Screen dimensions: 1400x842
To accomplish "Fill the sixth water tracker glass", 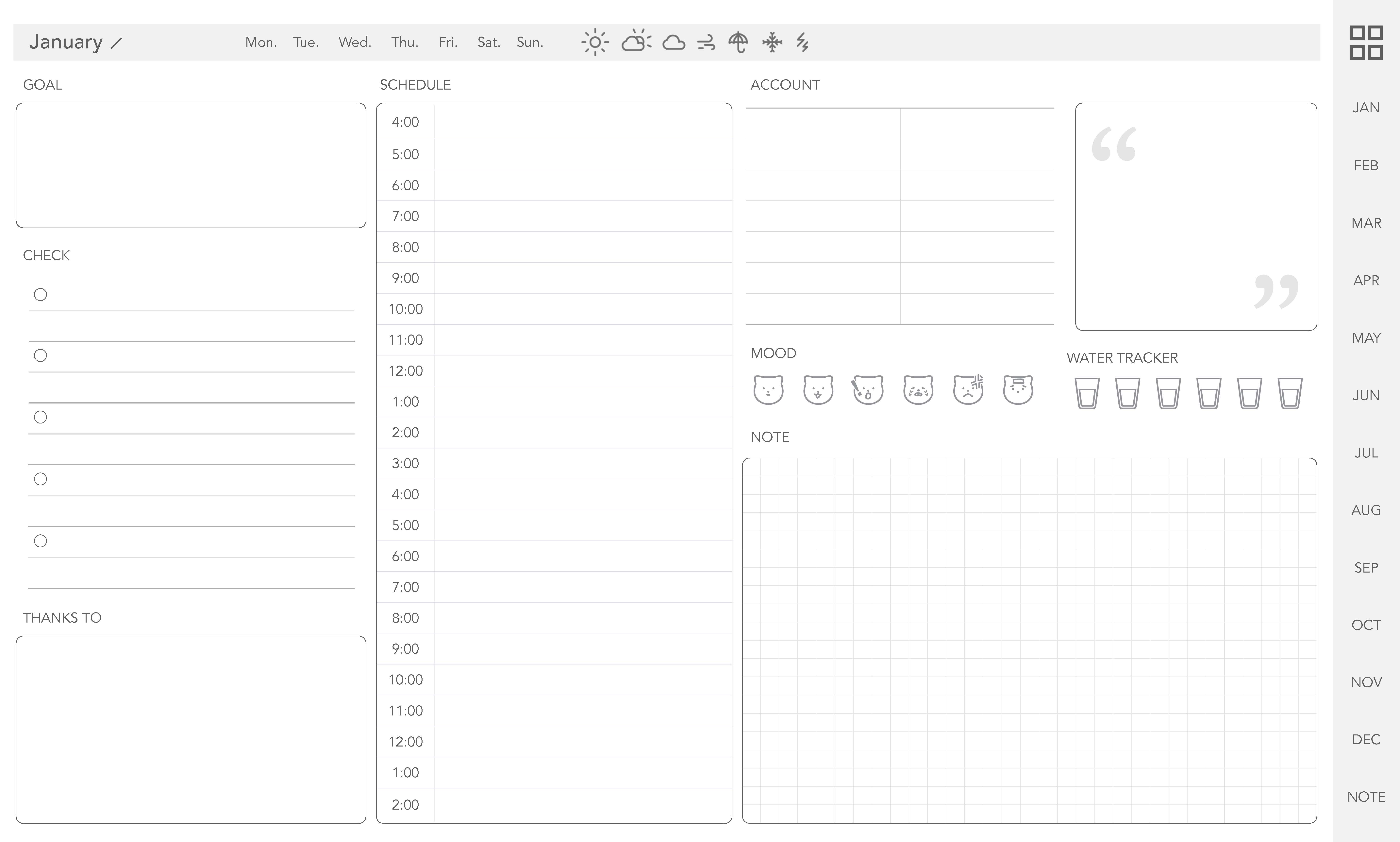I will 1290,393.
